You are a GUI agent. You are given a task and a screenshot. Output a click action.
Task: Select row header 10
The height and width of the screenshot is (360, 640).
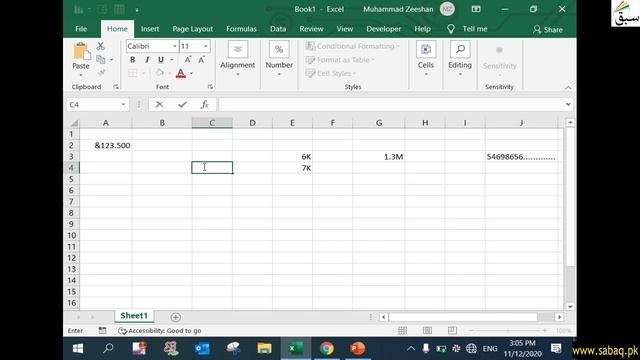tap(71, 236)
